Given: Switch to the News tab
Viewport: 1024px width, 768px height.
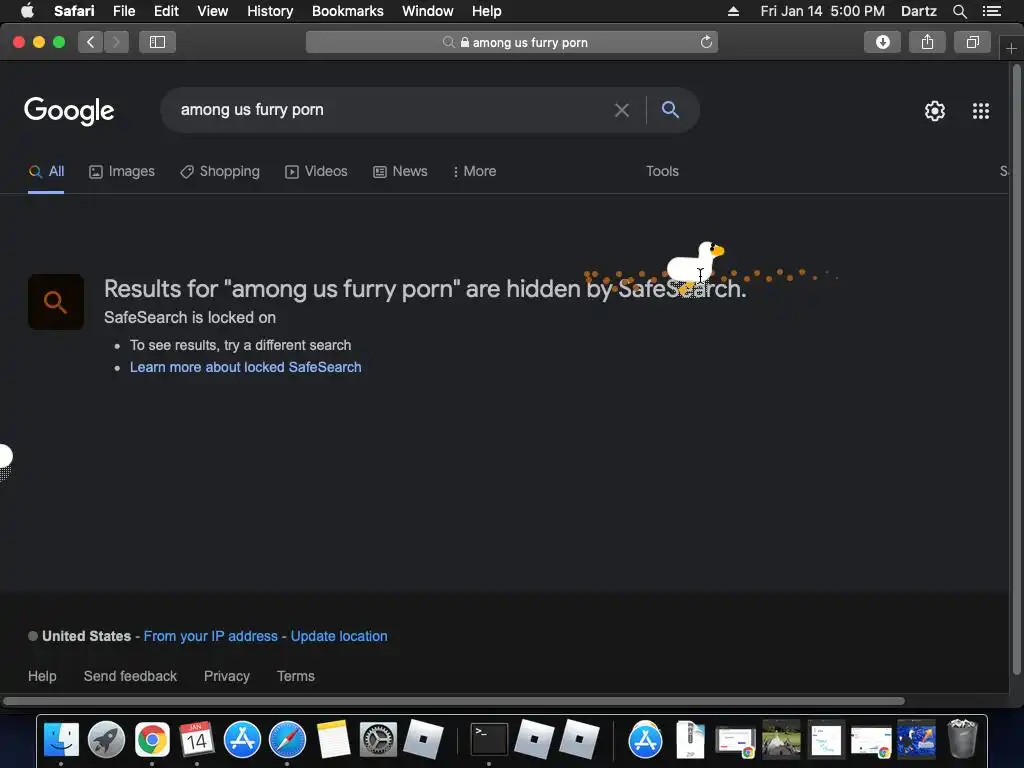Looking at the screenshot, I should pos(400,172).
